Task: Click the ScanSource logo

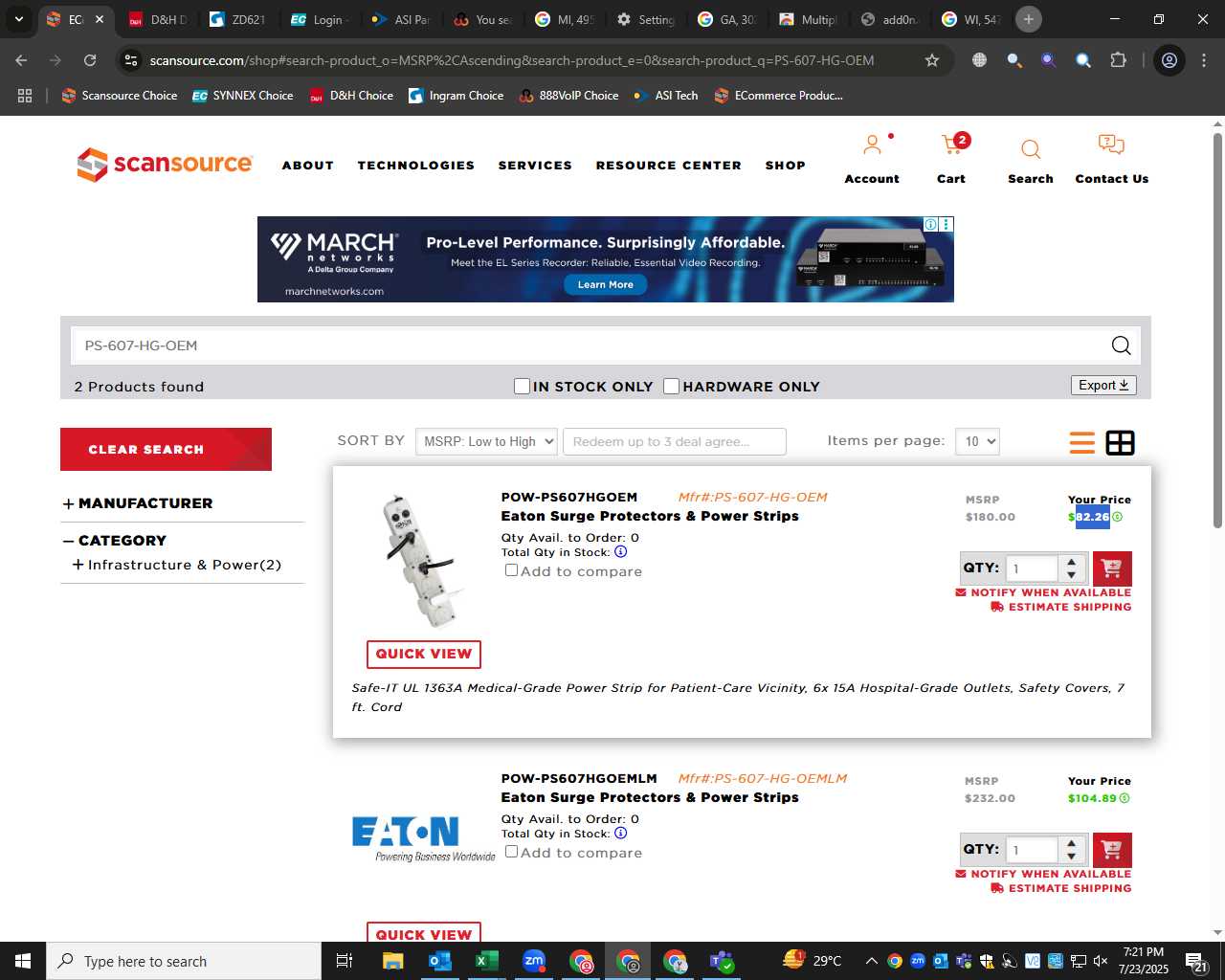Action: pos(165,165)
